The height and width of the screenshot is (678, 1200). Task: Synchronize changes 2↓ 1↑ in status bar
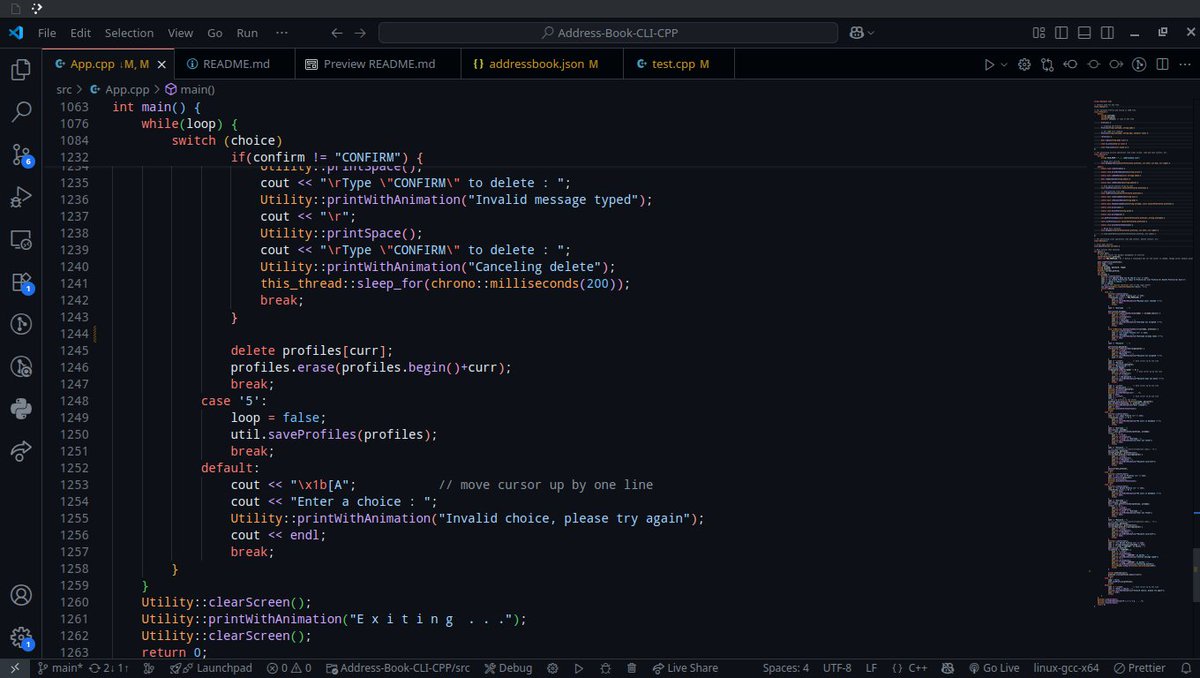[109, 668]
